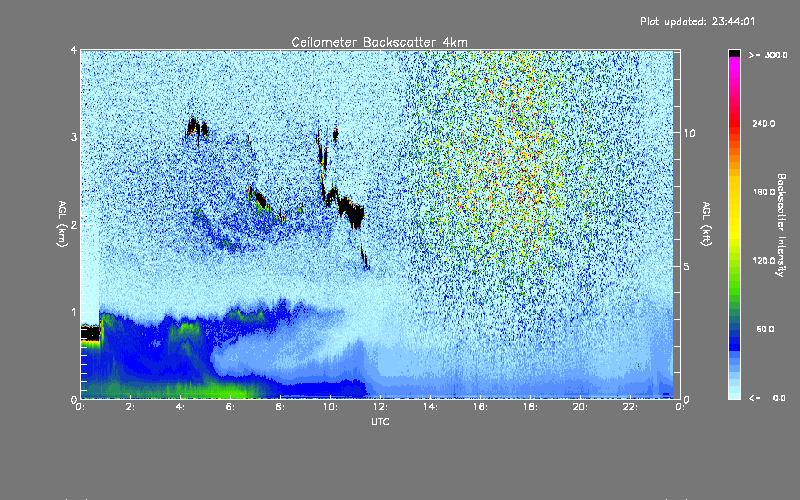
Task: Click the right 'AGL (kft)' axis label
Action: [x=706, y=224]
